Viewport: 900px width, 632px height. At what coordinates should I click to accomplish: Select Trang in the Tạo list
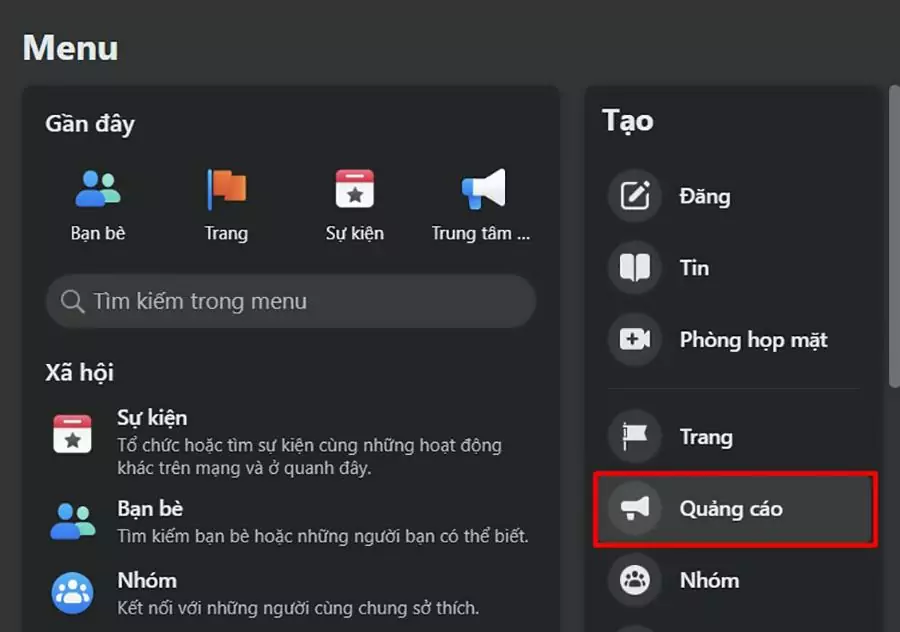[x=735, y=437]
